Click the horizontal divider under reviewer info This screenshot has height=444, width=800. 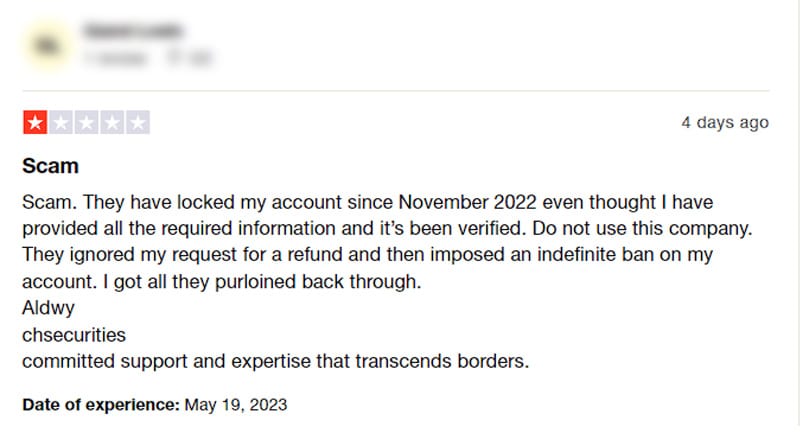[396, 91]
